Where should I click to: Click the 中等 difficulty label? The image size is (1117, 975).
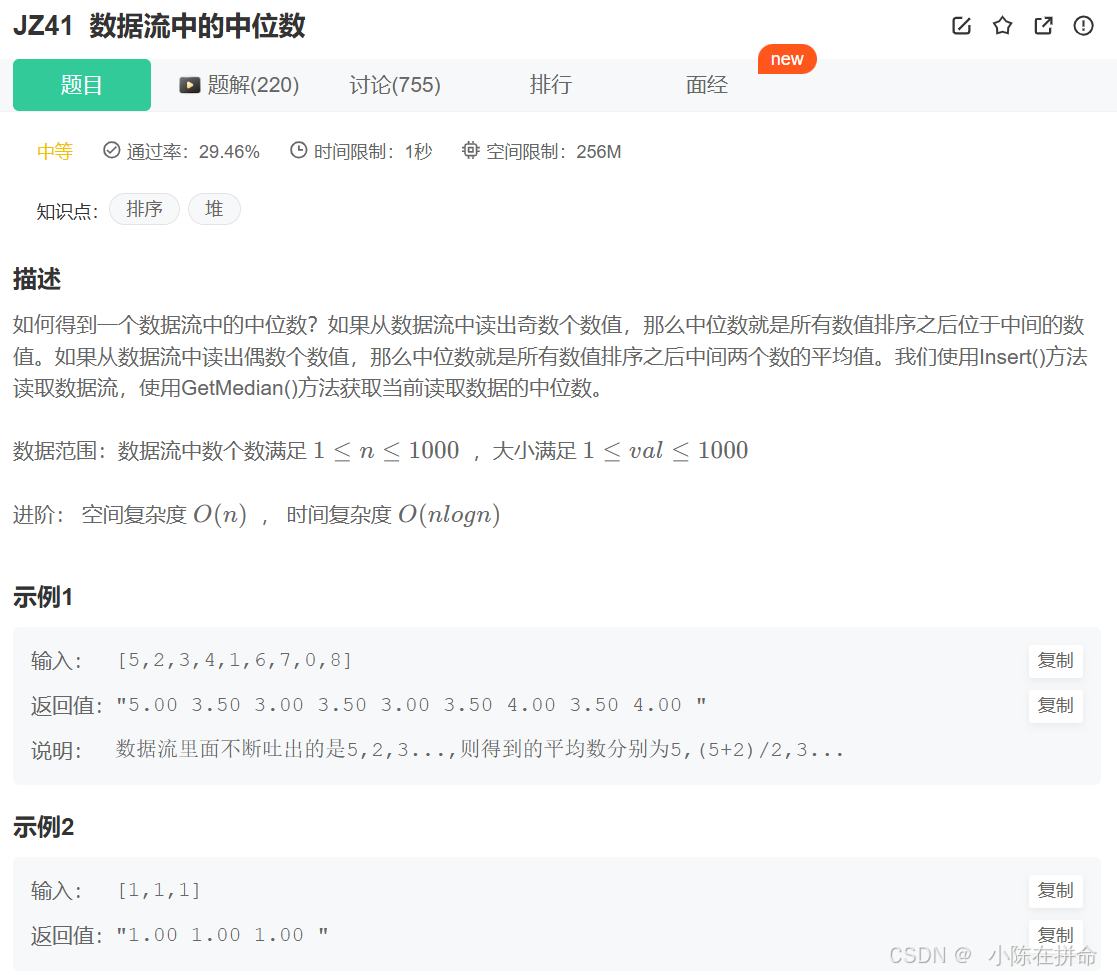pyautogui.click(x=55, y=152)
